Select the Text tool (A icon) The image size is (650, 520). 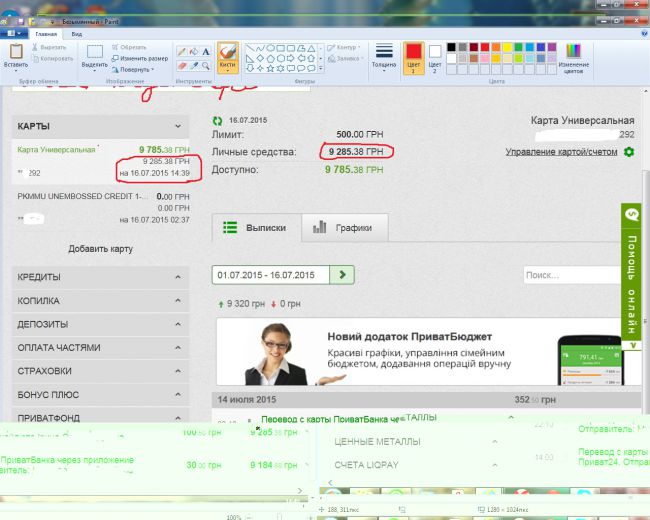point(206,50)
